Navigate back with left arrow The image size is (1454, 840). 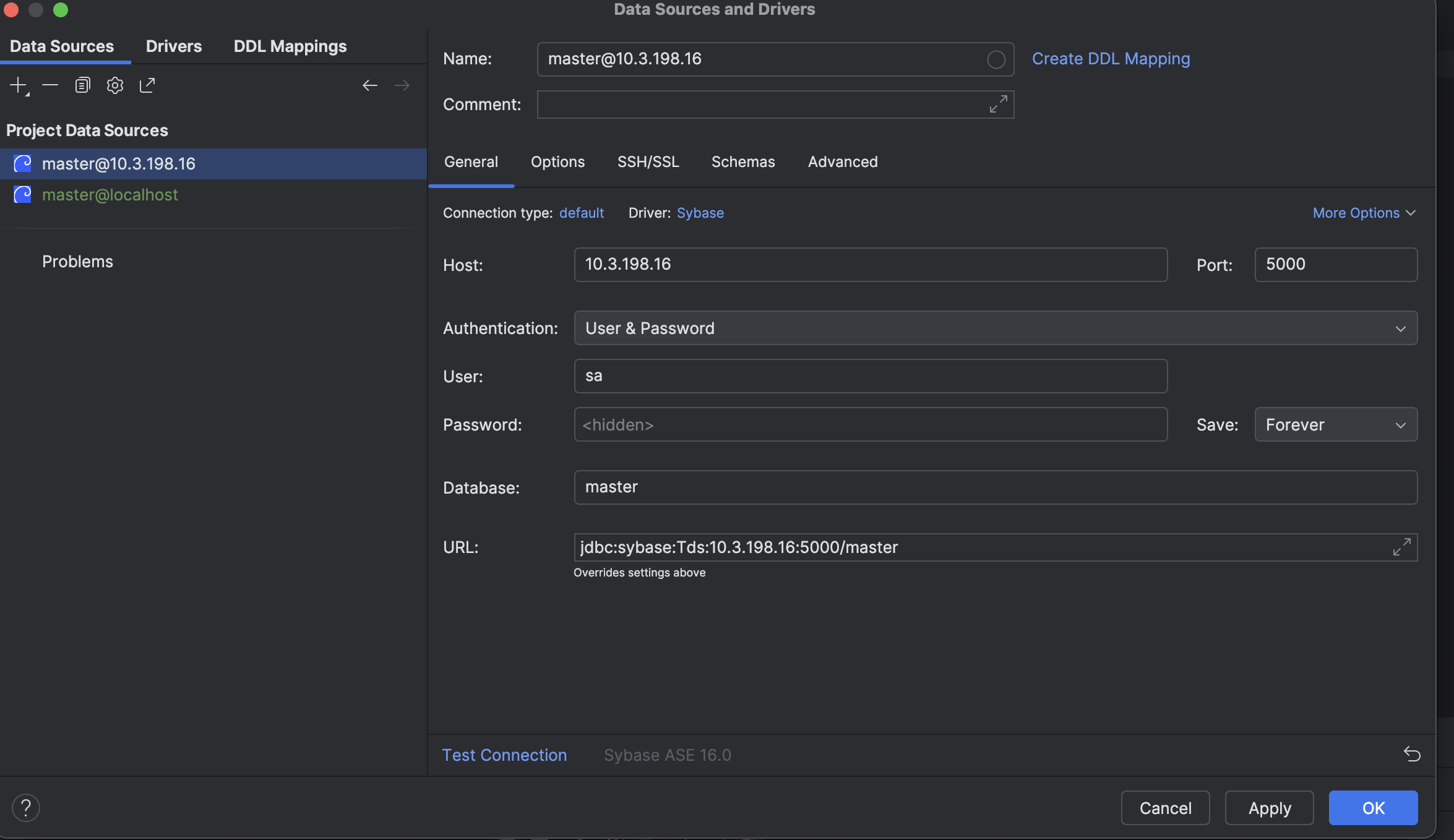point(370,85)
